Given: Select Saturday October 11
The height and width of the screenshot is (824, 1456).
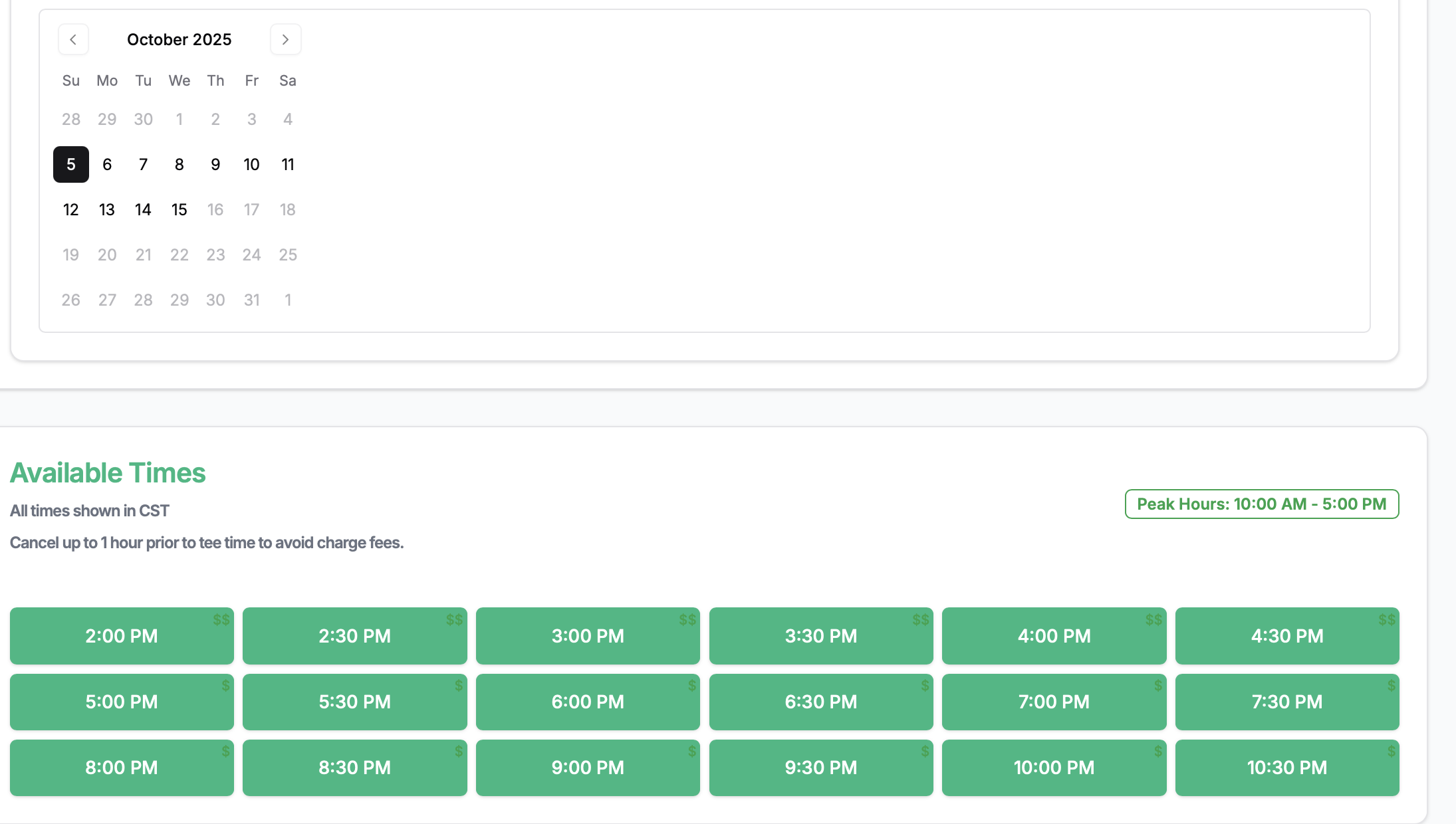Looking at the screenshot, I should coord(287,164).
